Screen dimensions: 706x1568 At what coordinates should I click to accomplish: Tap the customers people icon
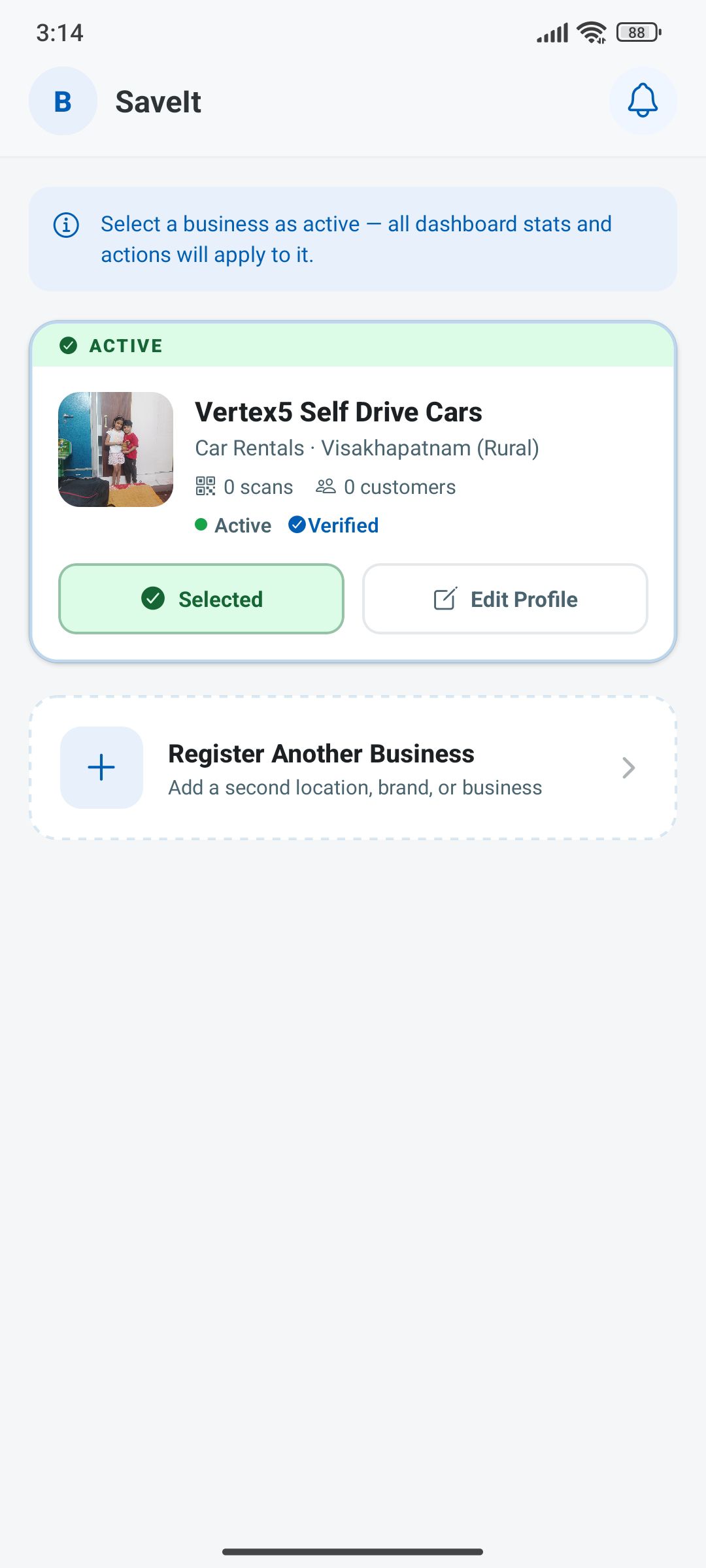(326, 486)
